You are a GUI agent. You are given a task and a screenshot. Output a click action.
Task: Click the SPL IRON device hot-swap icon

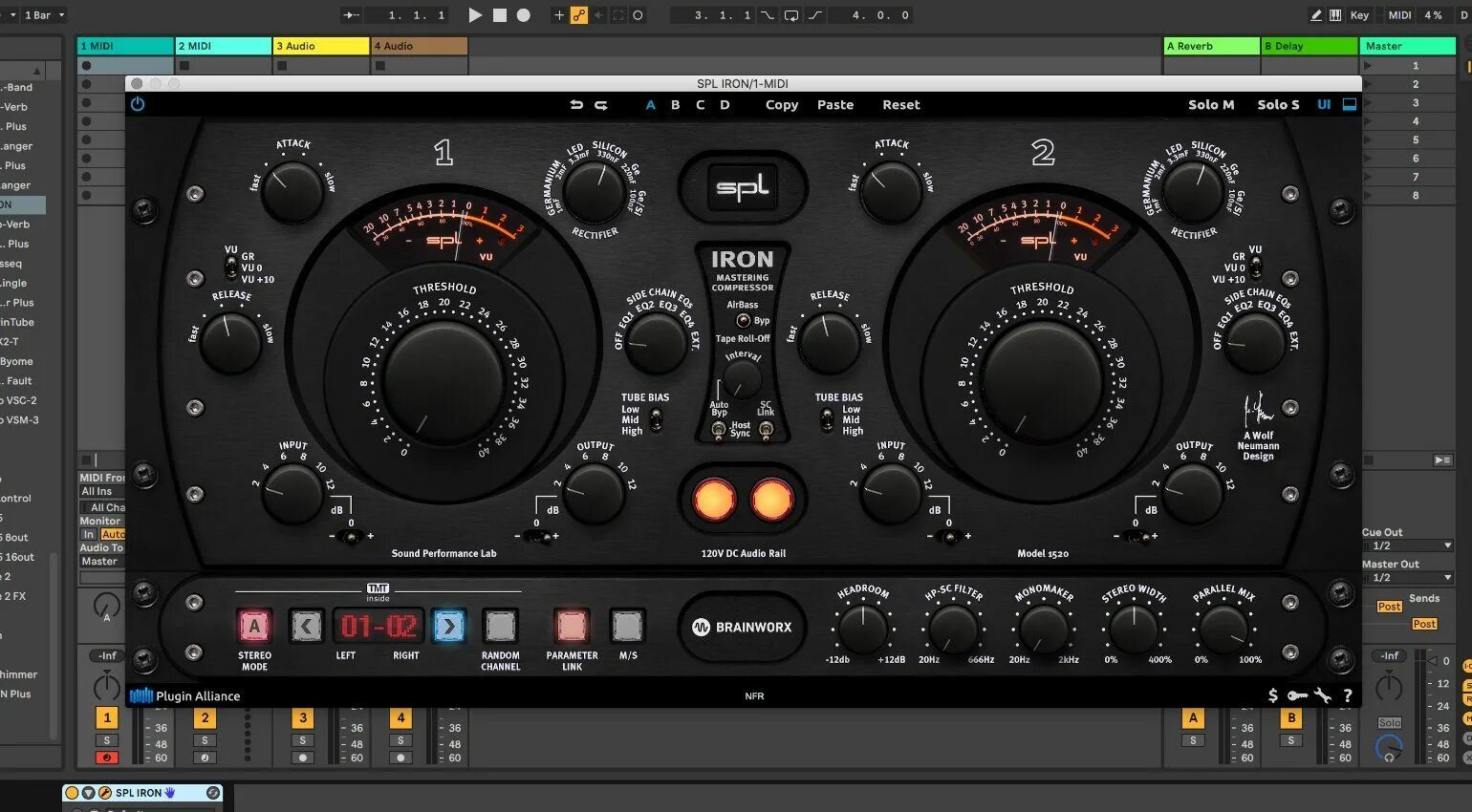[213, 793]
